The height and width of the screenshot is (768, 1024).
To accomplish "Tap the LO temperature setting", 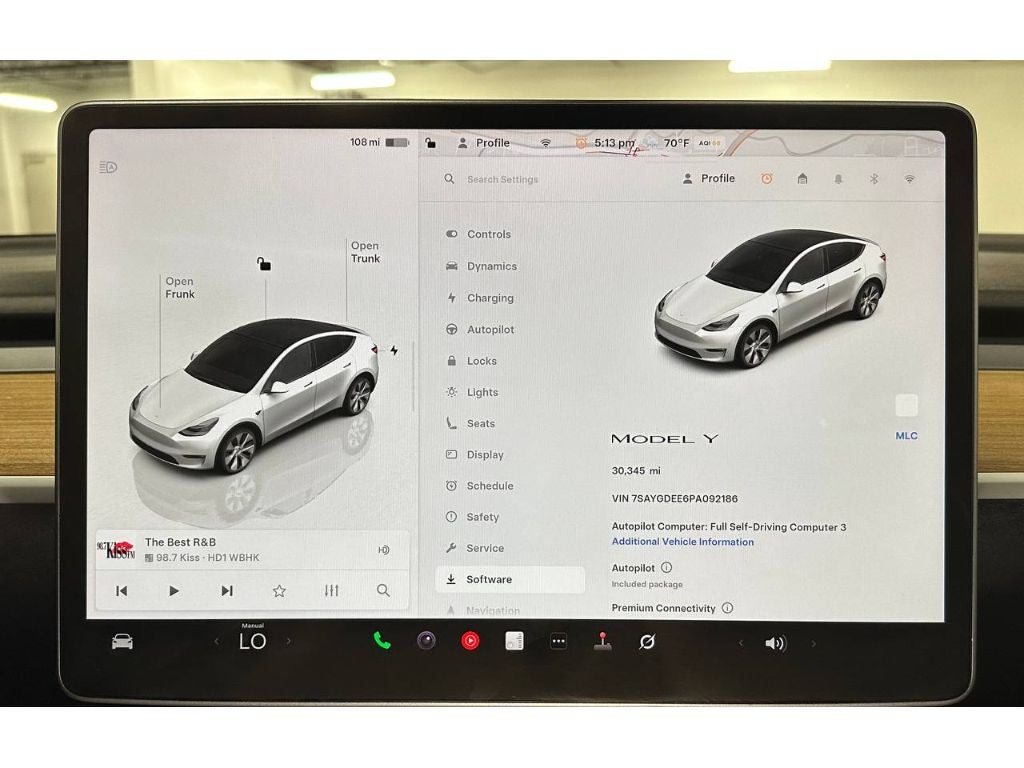I will coord(253,641).
